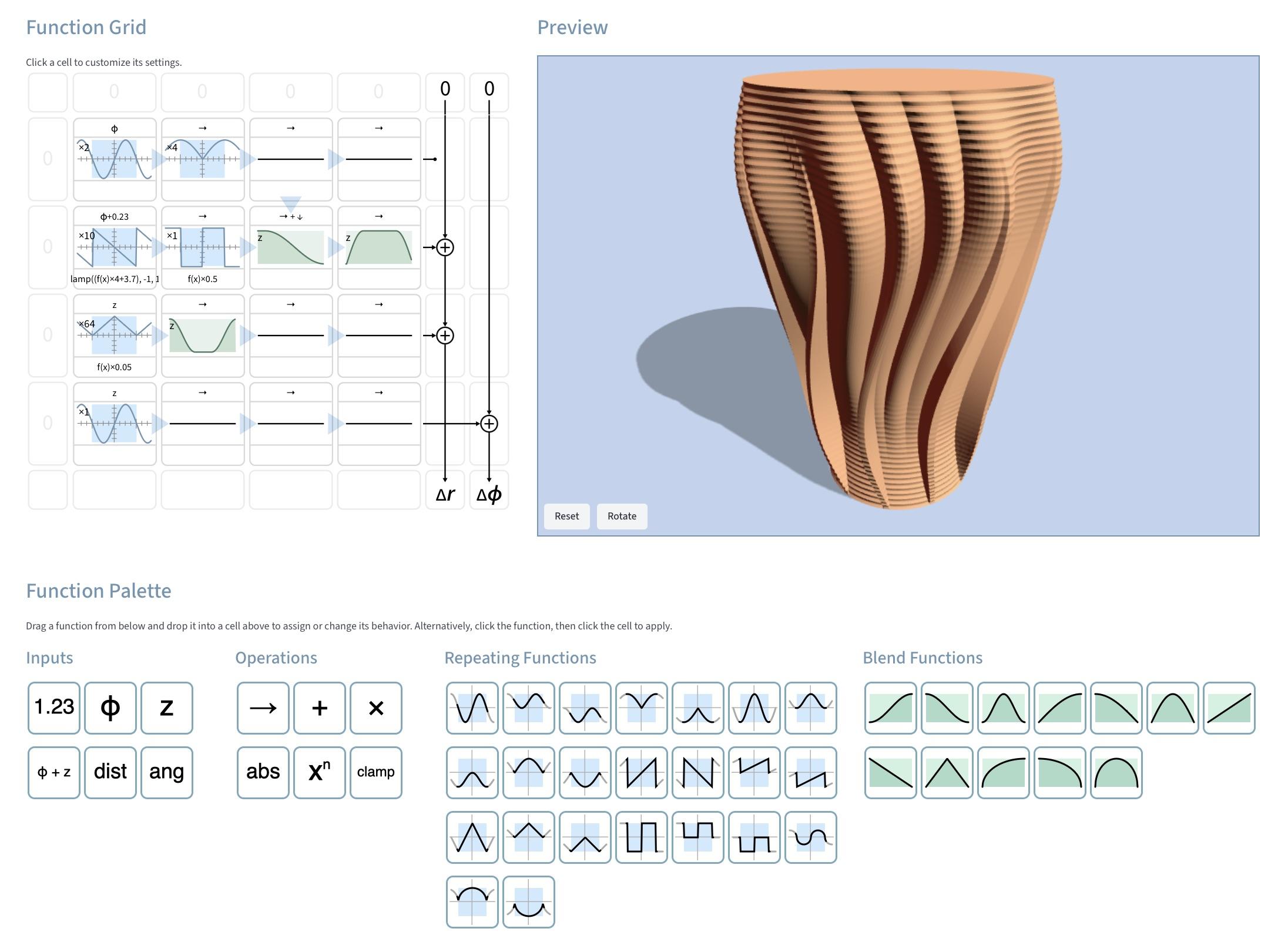
Task: Pick the first sine wave repeating function
Action: [x=472, y=708]
